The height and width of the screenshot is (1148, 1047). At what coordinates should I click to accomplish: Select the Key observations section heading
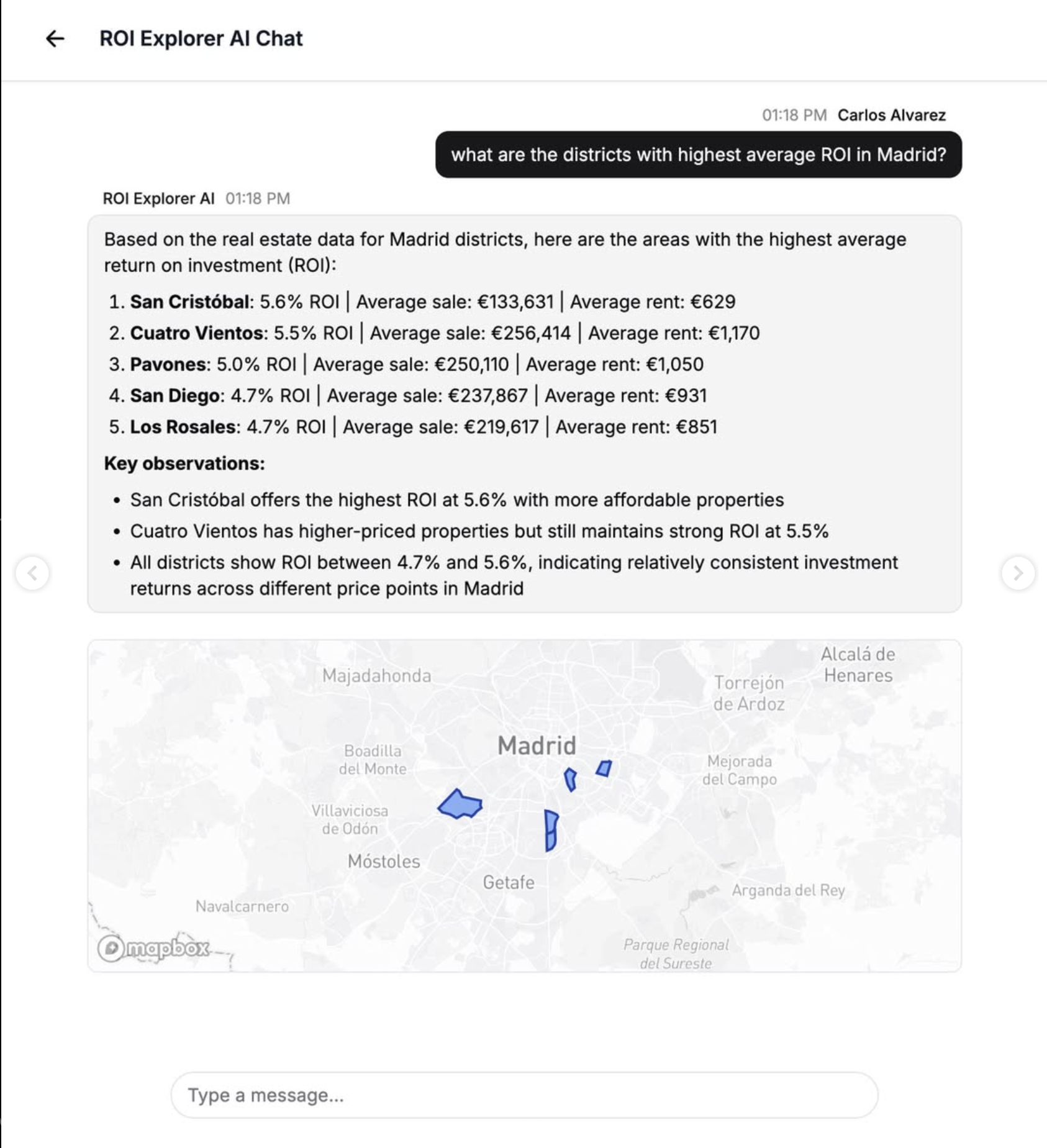pos(184,462)
